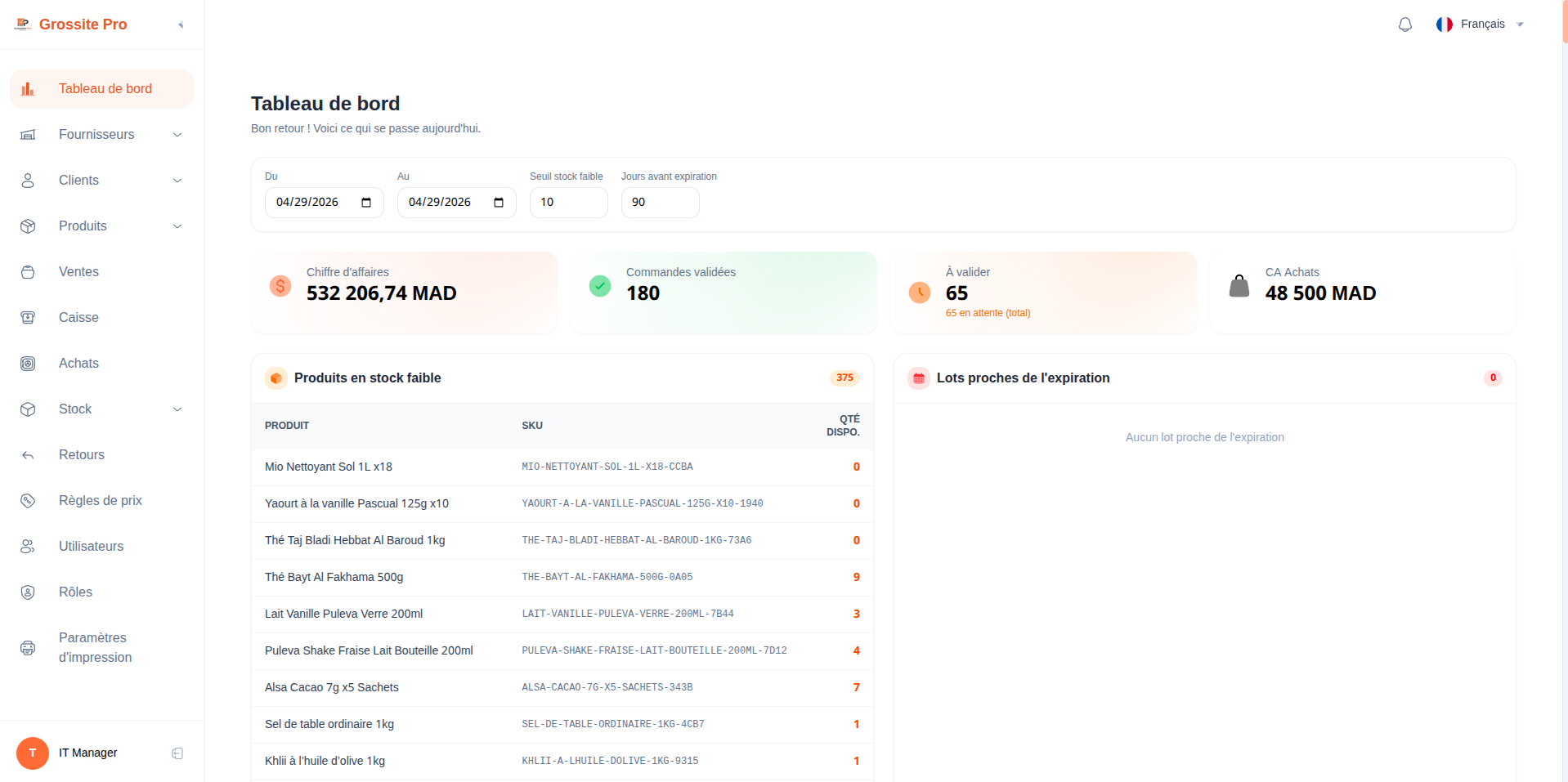
Task: Click the logout icon beside IT Manager
Action: 177,753
